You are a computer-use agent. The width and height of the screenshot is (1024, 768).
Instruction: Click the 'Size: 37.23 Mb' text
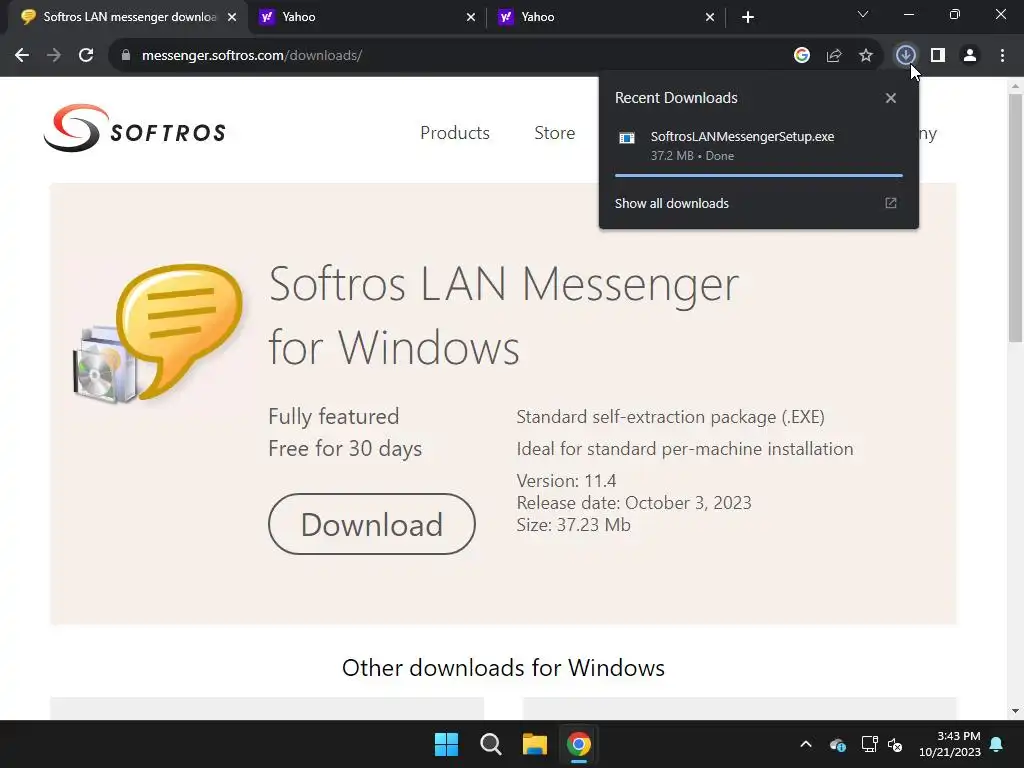573,525
